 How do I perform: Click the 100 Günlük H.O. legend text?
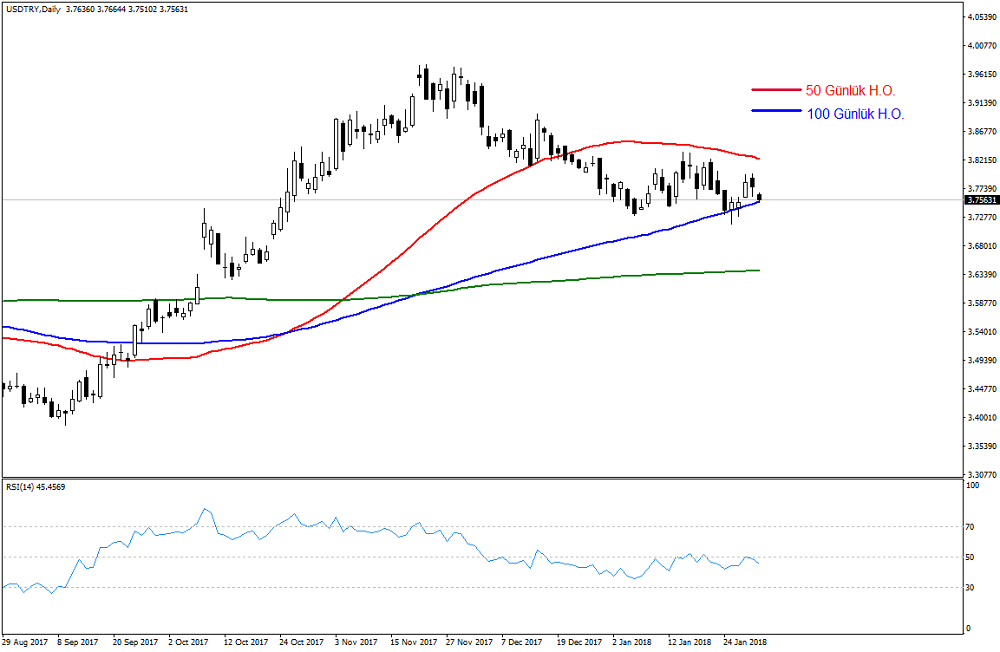point(855,115)
